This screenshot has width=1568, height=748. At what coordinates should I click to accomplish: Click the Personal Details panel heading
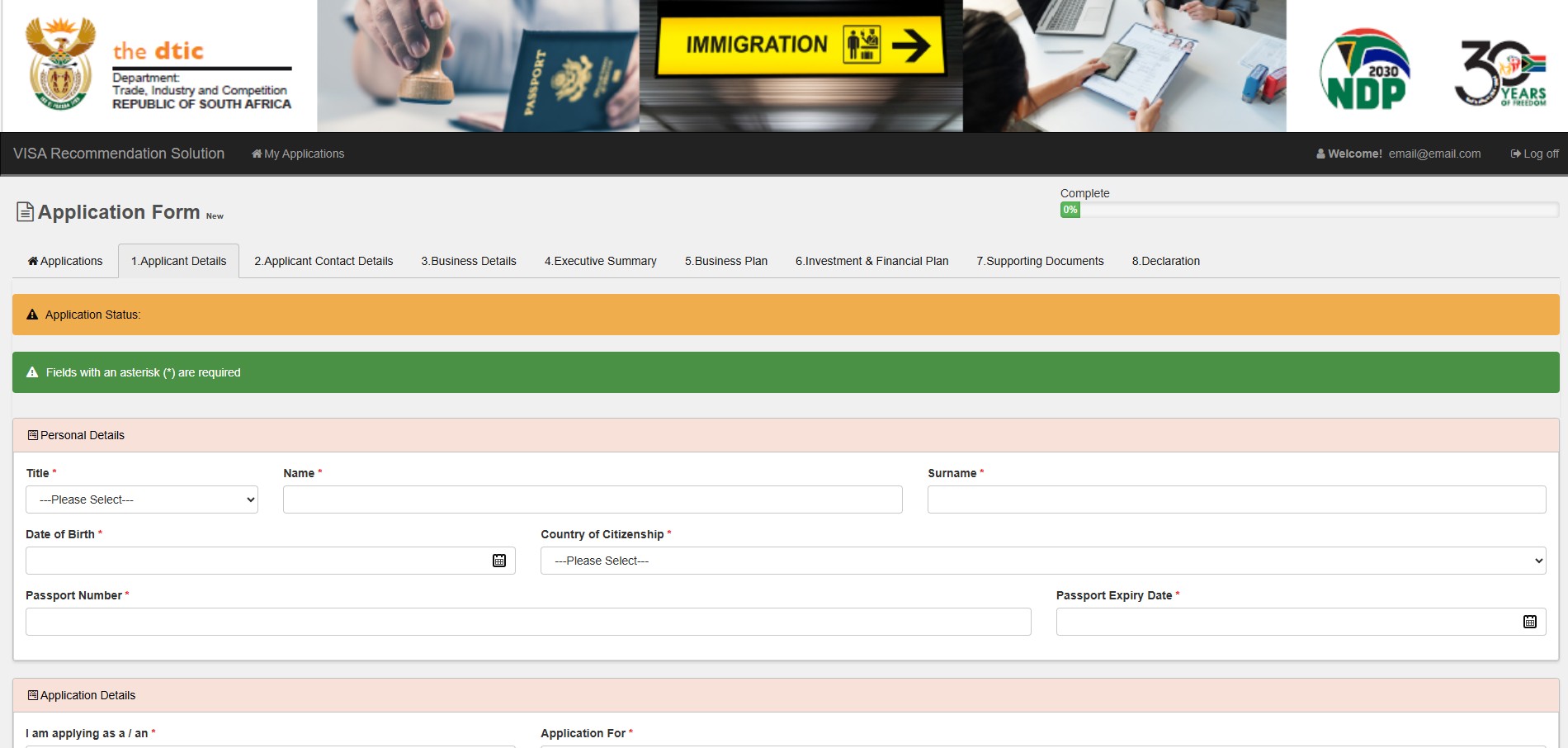[786, 435]
